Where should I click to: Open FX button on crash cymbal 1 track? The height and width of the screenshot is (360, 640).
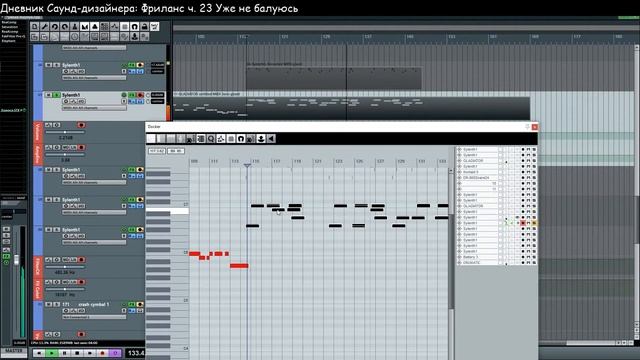[x=132, y=304]
